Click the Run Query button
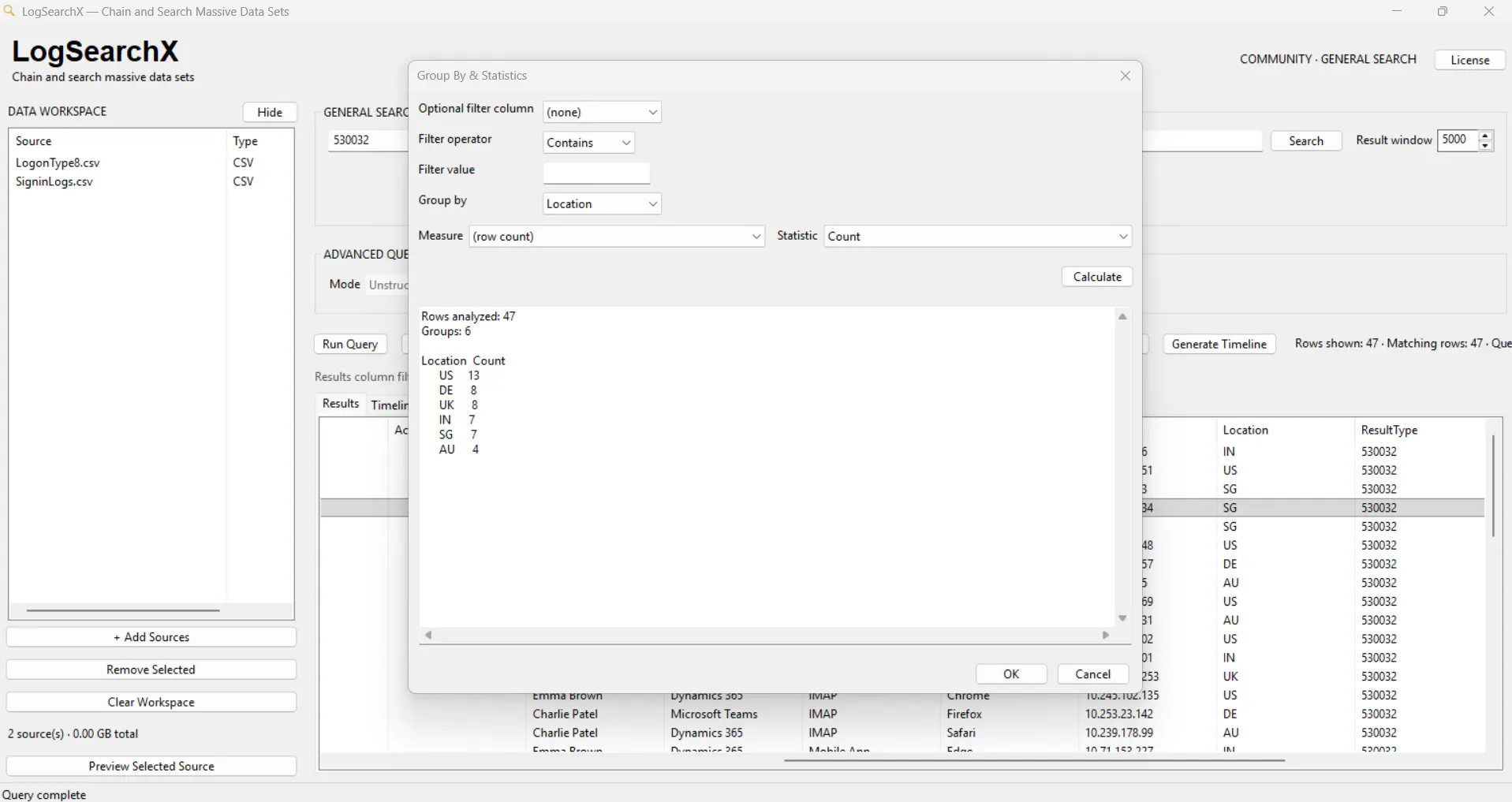The image size is (1512, 802). click(x=350, y=344)
